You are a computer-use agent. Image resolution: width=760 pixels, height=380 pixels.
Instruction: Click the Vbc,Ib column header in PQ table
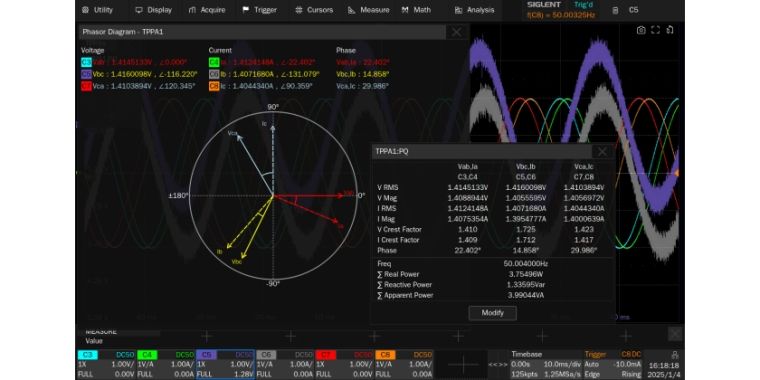coord(526,166)
